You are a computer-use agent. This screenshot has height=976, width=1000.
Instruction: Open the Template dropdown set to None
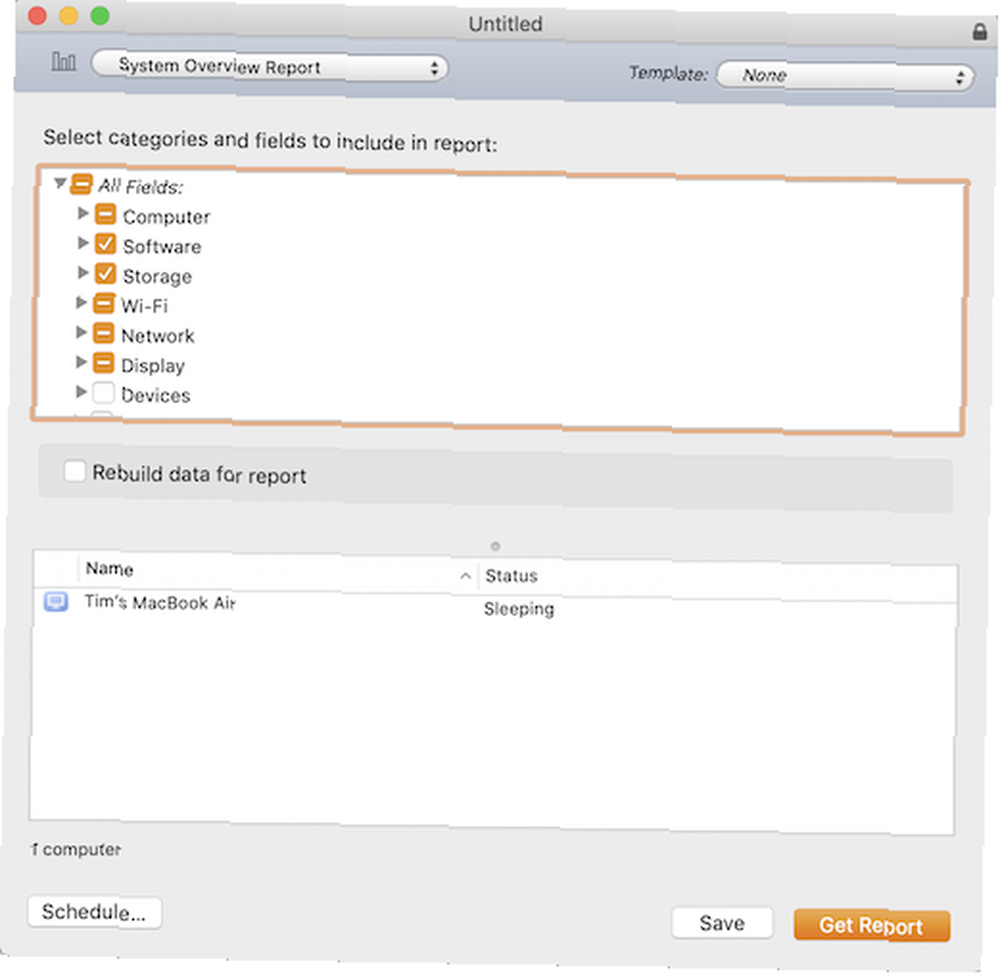point(845,77)
